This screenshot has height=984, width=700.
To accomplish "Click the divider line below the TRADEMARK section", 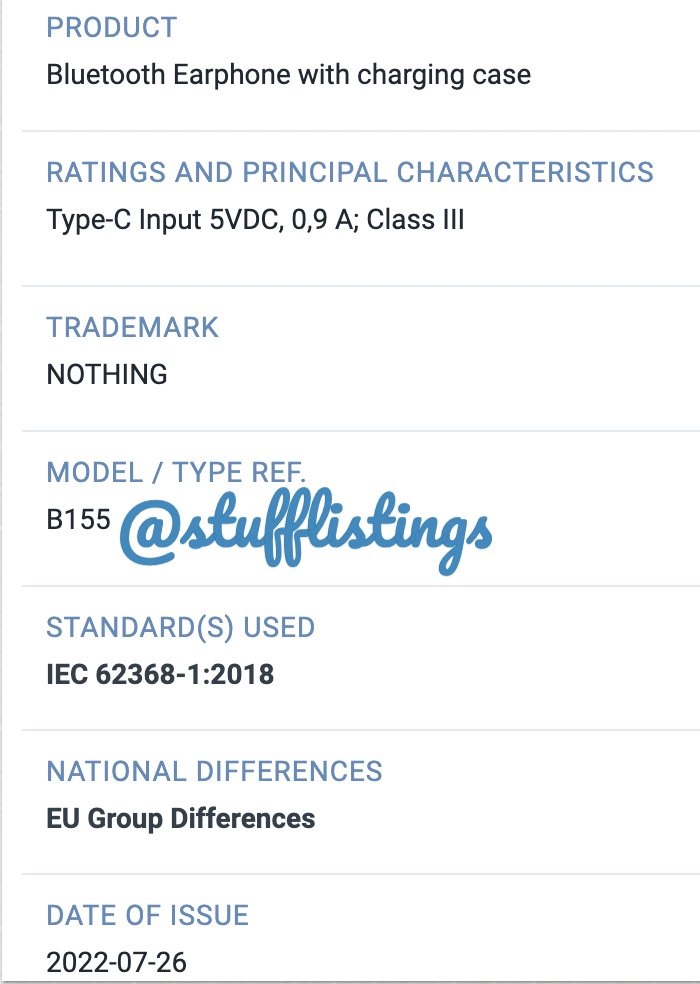I will (x=361, y=431).
